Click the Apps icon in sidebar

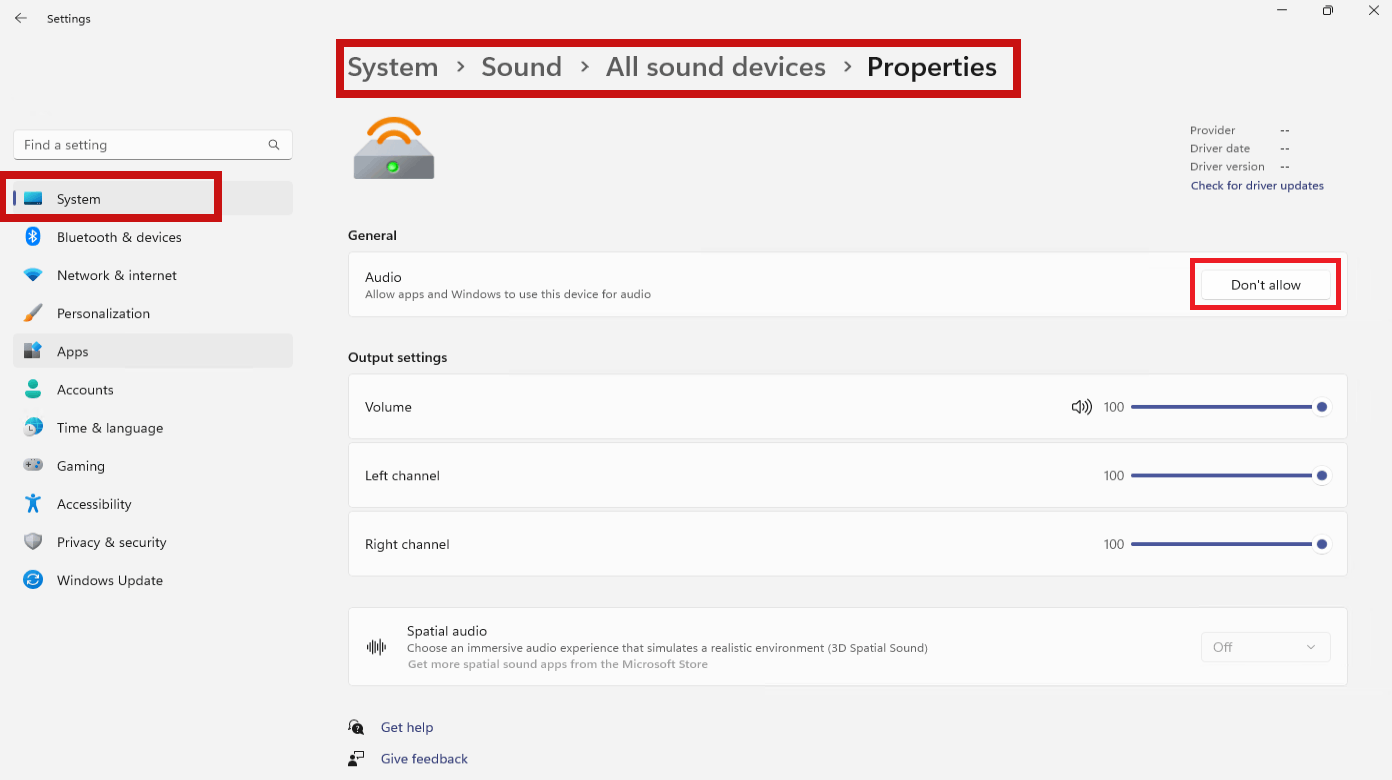[33, 351]
